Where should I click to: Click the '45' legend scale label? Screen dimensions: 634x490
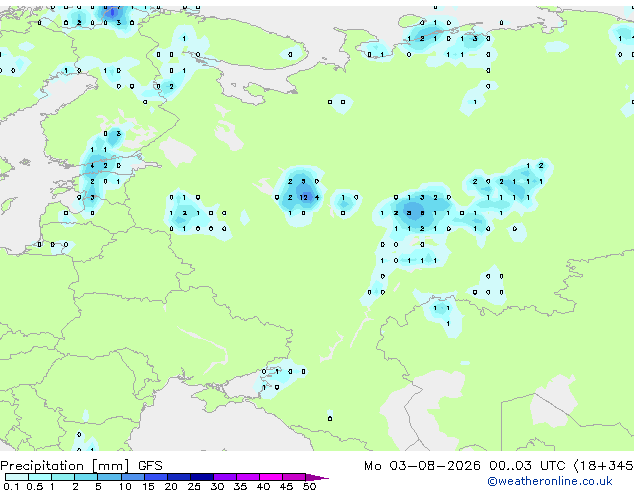286,486
